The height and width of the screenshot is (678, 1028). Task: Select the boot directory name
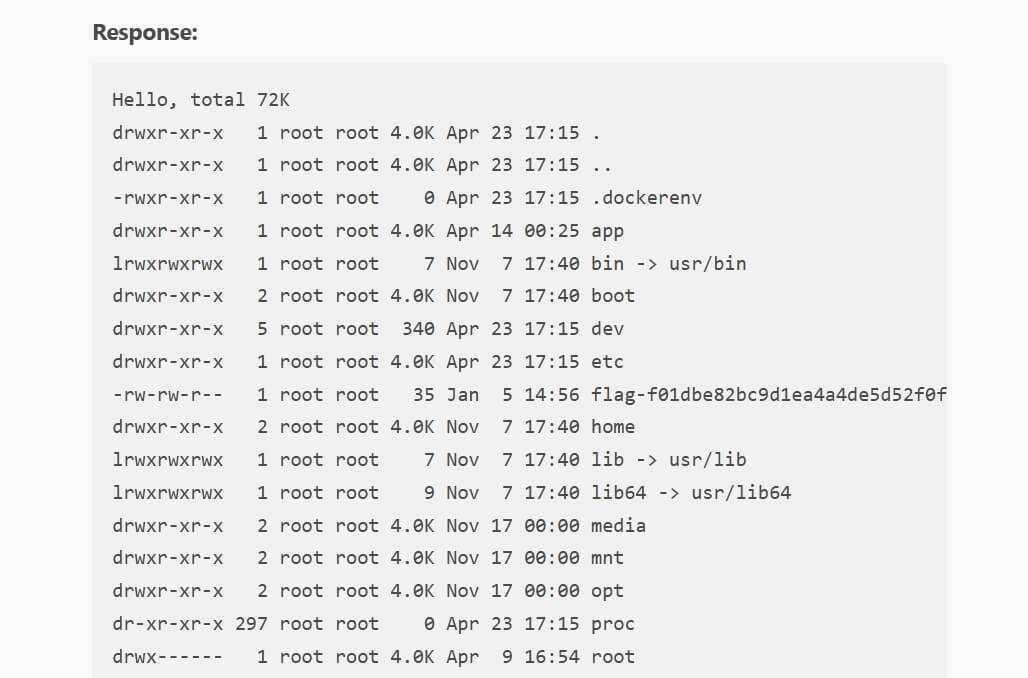tap(613, 296)
